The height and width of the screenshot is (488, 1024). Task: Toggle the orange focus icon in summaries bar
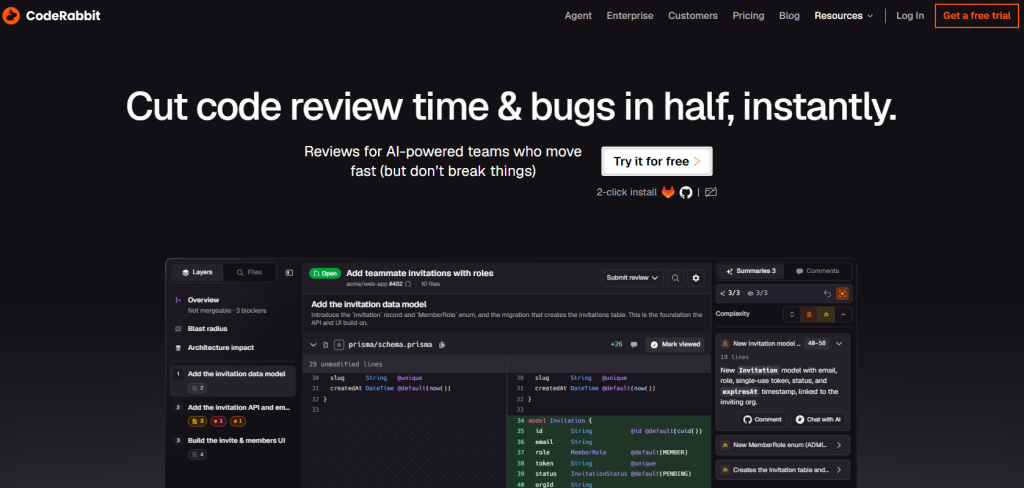842,293
